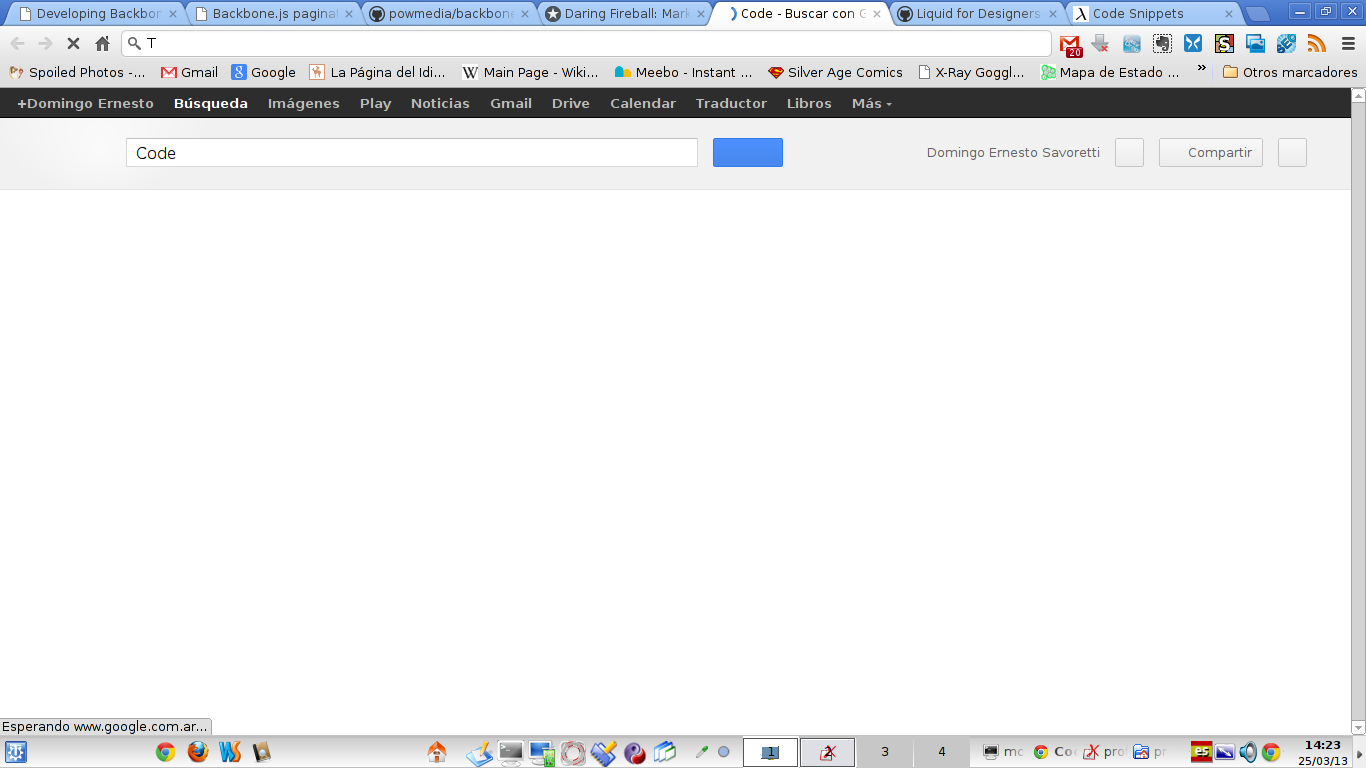This screenshot has height=768, width=1366.
Task: Click the Compartir button
Action: pyautogui.click(x=1211, y=153)
